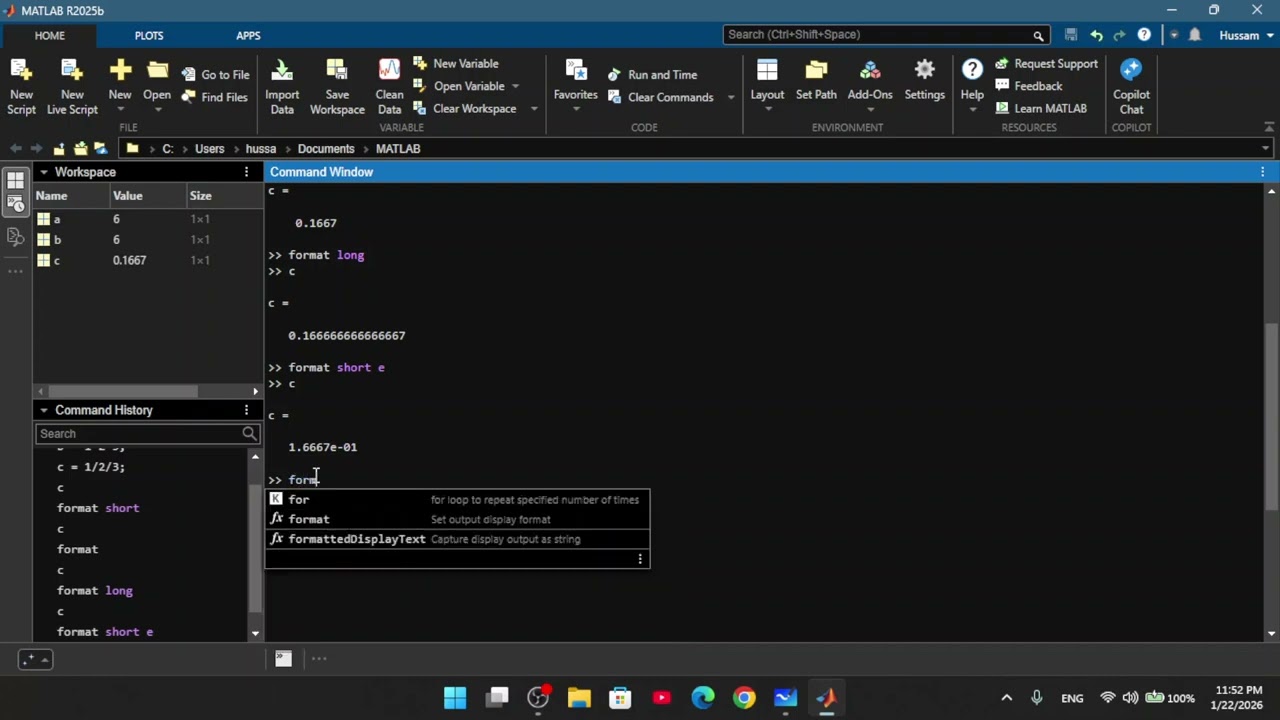Expand the Clear Commands dropdown arrow
This screenshot has width=1280, height=720.
pos(731,97)
